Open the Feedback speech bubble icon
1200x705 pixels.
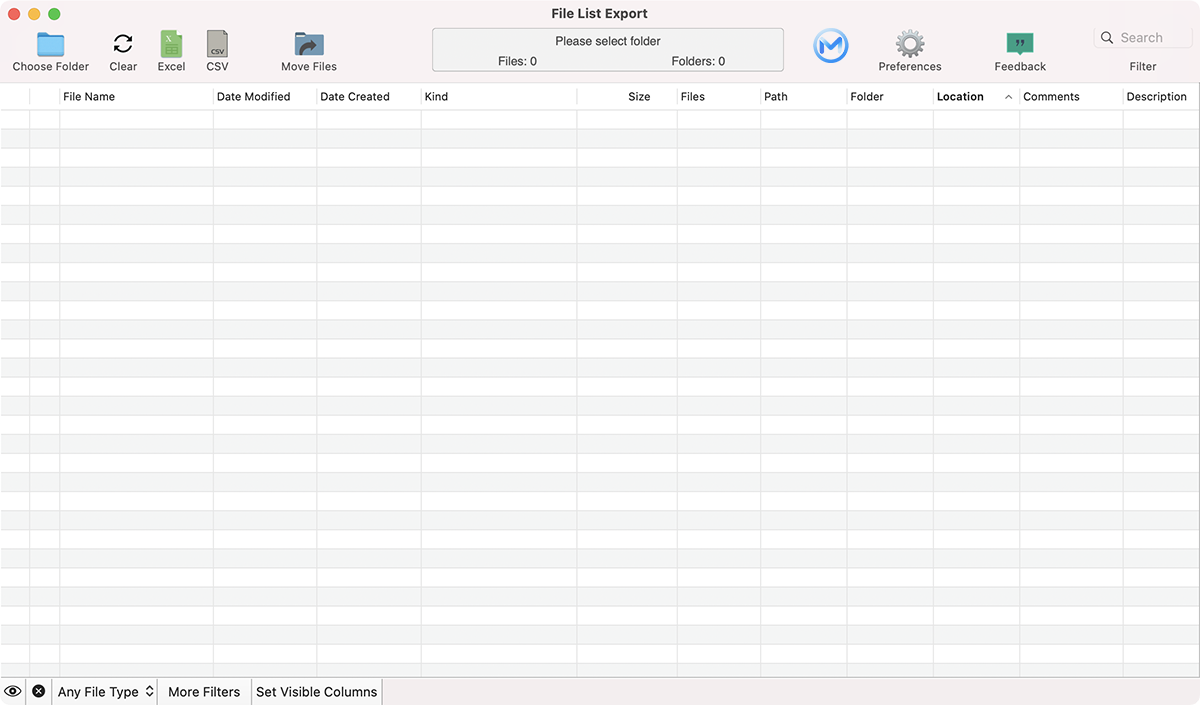coord(1020,44)
